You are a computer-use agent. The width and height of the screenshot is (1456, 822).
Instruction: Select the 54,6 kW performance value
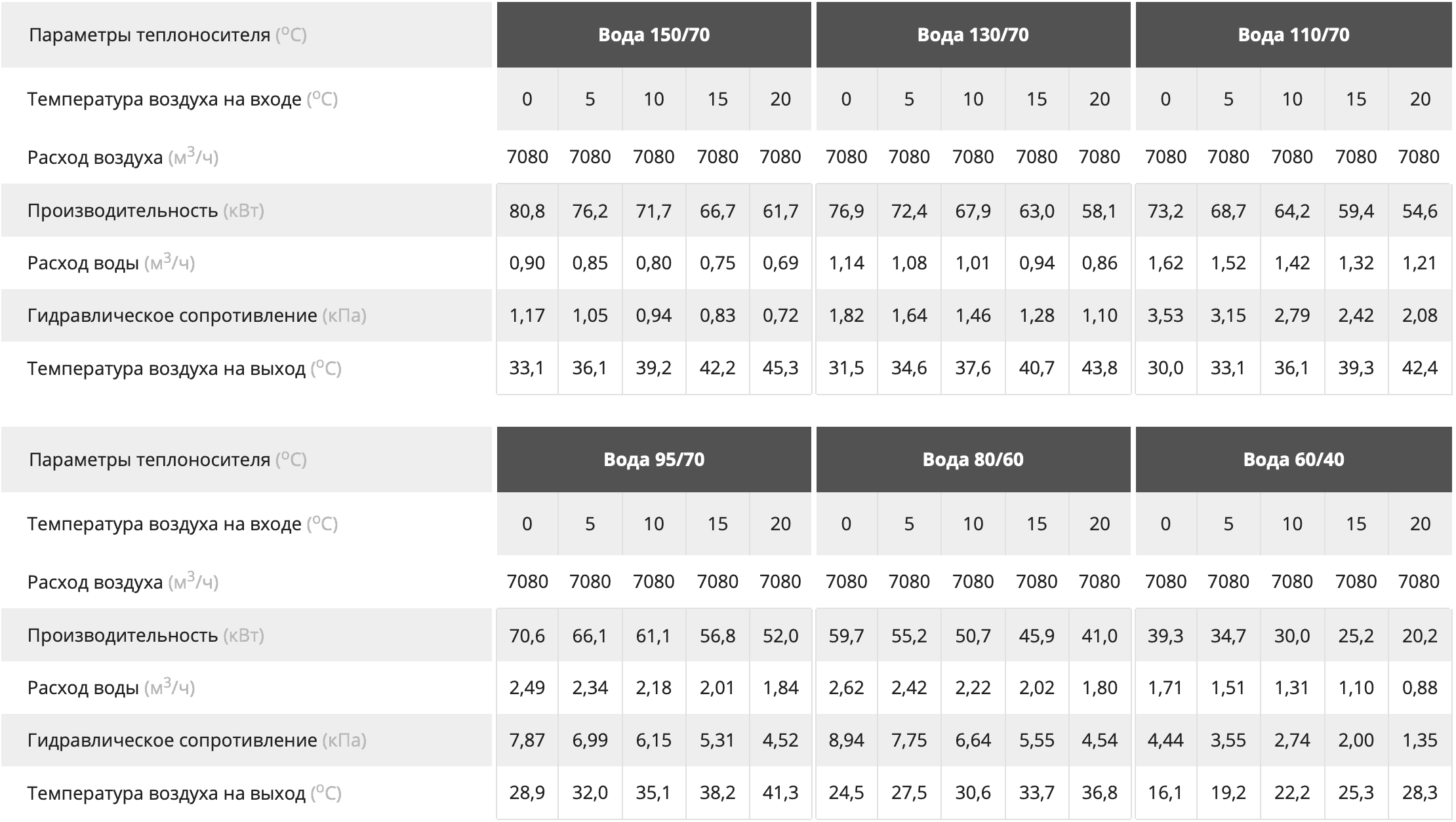point(1420,211)
